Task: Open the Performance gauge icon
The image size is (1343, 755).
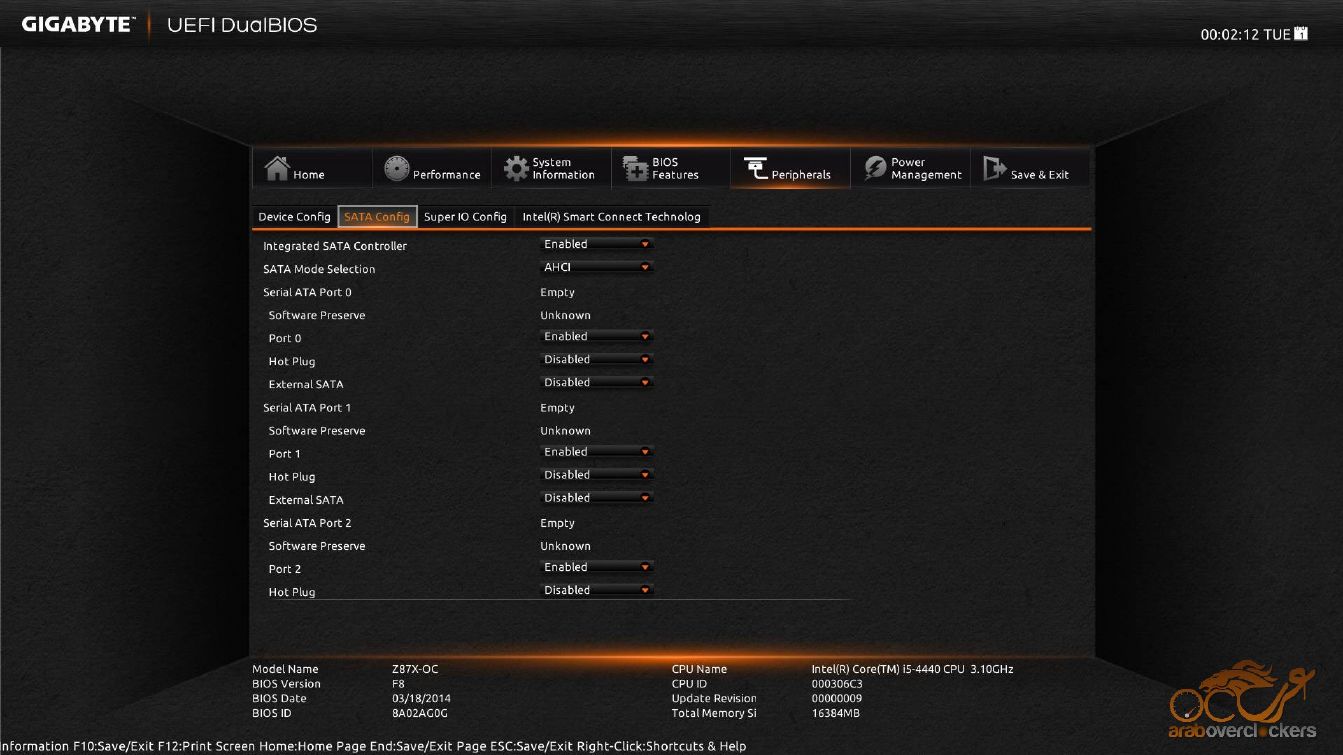Action: (x=397, y=169)
